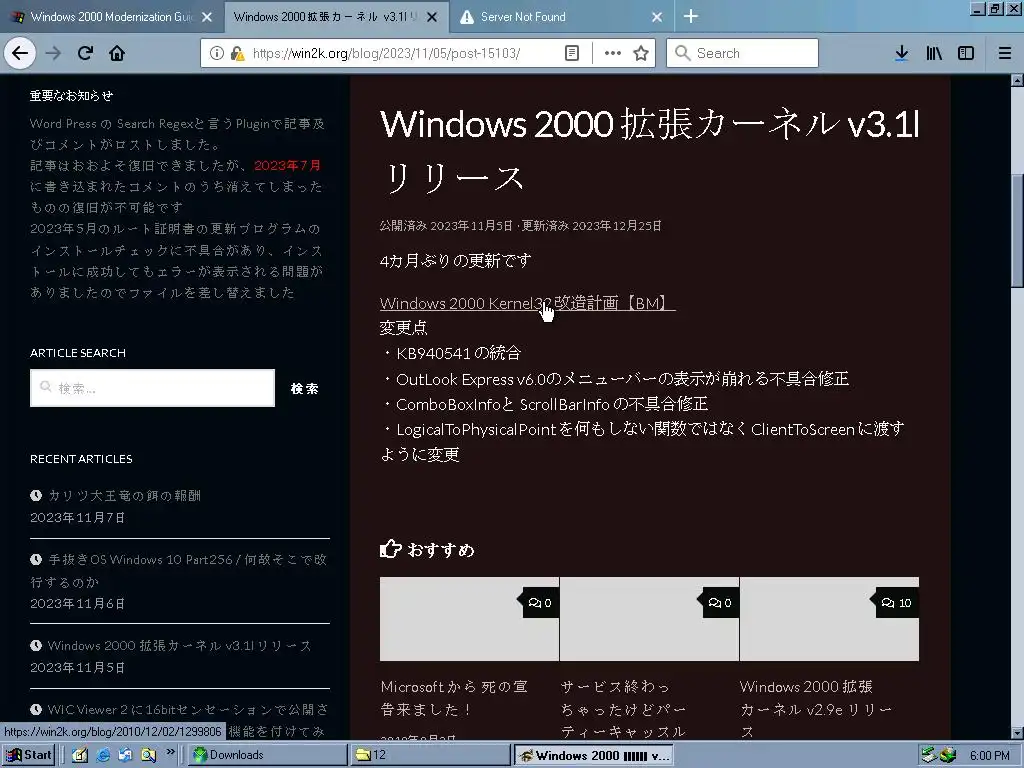The height and width of the screenshot is (768, 1024).
Task: Open recommended Windows 2000 拡張カーネル v2.9e リリース
Action: [816, 709]
